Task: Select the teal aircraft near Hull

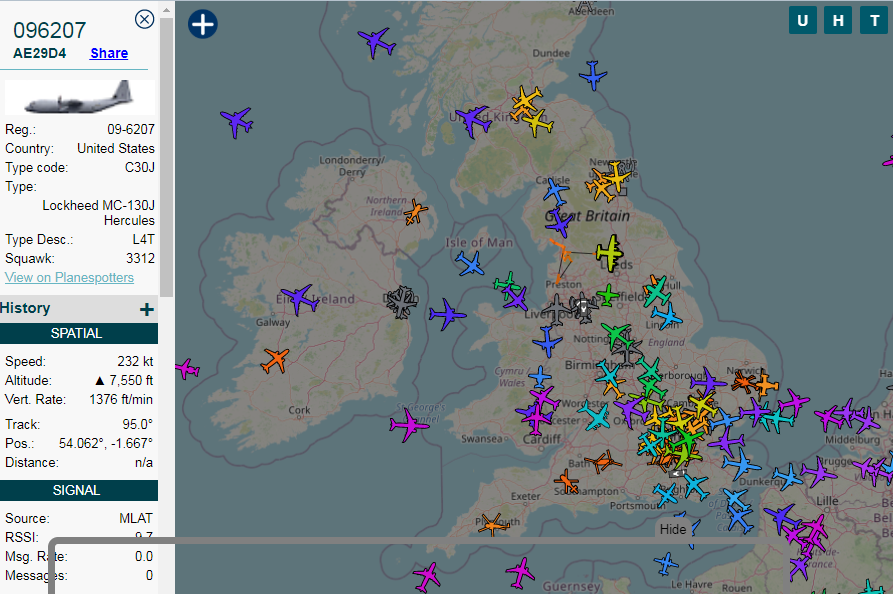Action: click(656, 291)
